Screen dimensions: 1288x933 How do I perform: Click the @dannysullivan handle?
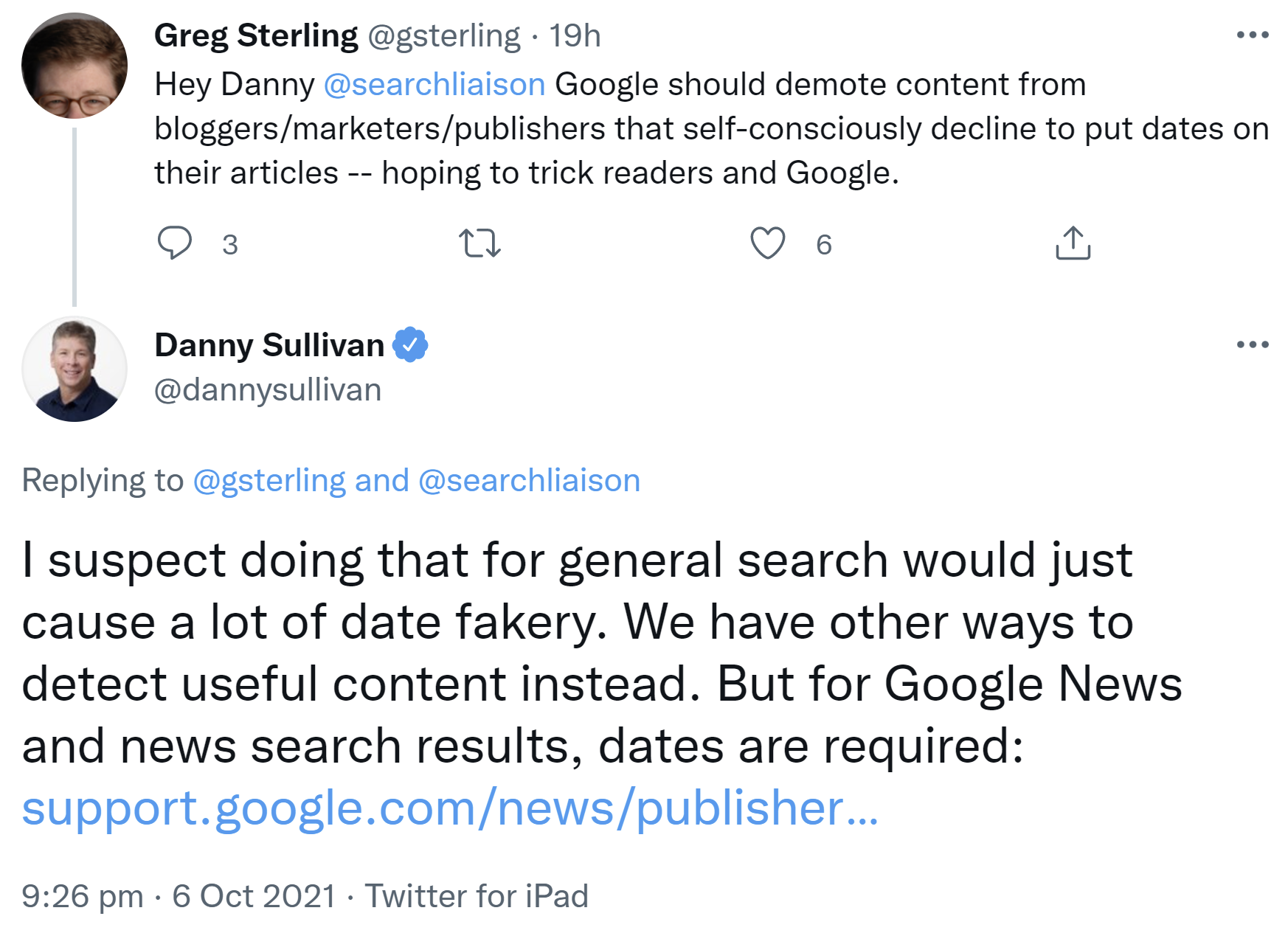click(268, 391)
